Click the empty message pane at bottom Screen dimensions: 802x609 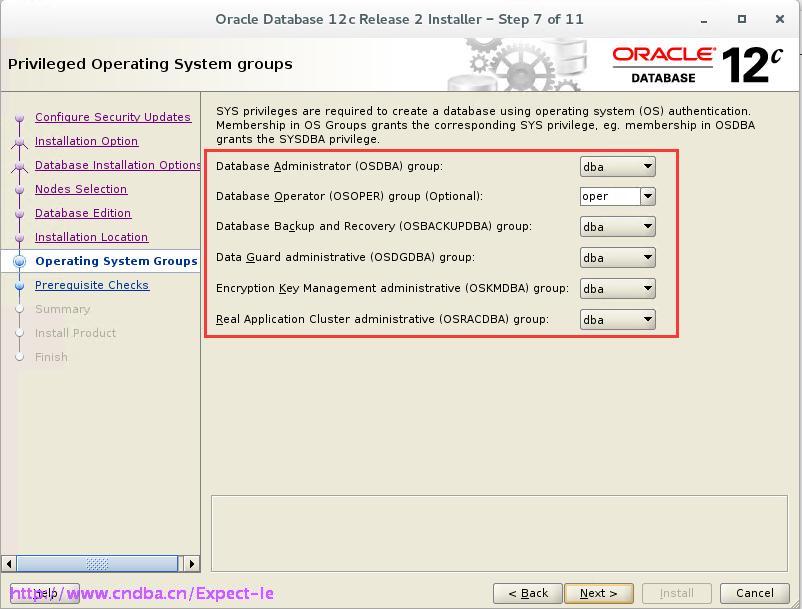click(x=499, y=533)
